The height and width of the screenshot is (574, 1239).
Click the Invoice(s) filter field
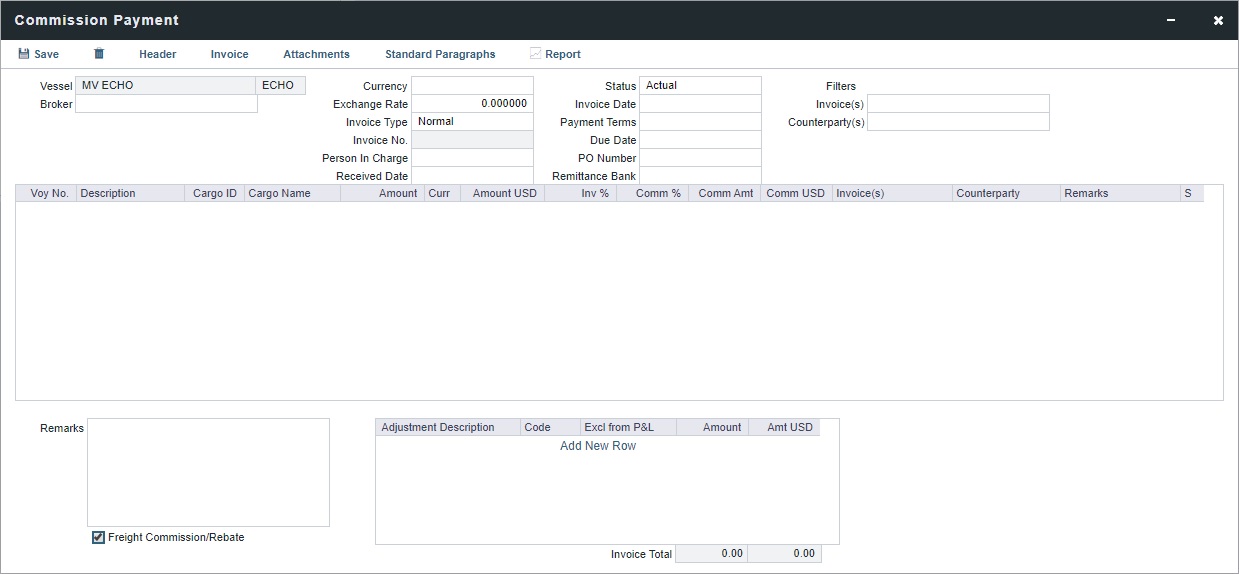coord(958,104)
